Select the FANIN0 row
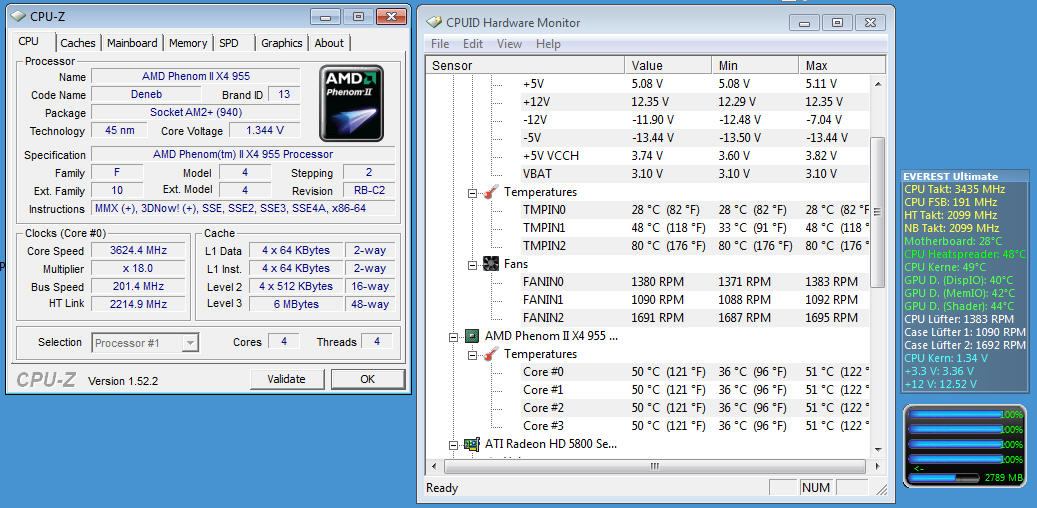 (696, 282)
